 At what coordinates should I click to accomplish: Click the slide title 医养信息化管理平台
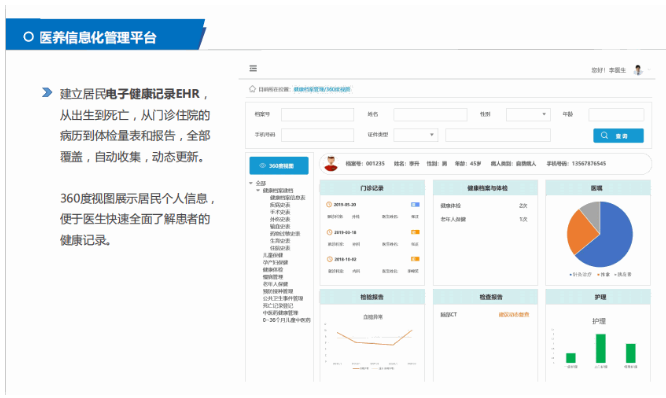pyautogui.click(x=98, y=37)
